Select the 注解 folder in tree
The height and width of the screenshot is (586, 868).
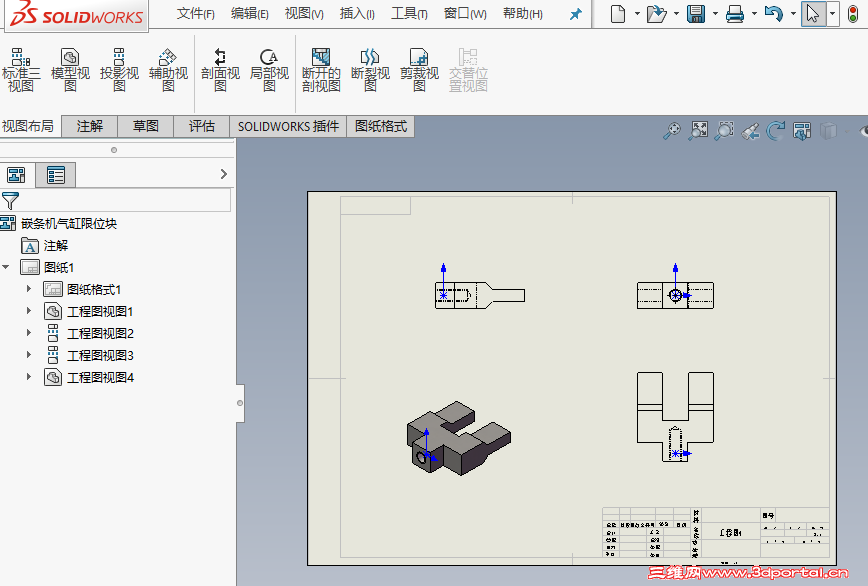tap(55, 245)
